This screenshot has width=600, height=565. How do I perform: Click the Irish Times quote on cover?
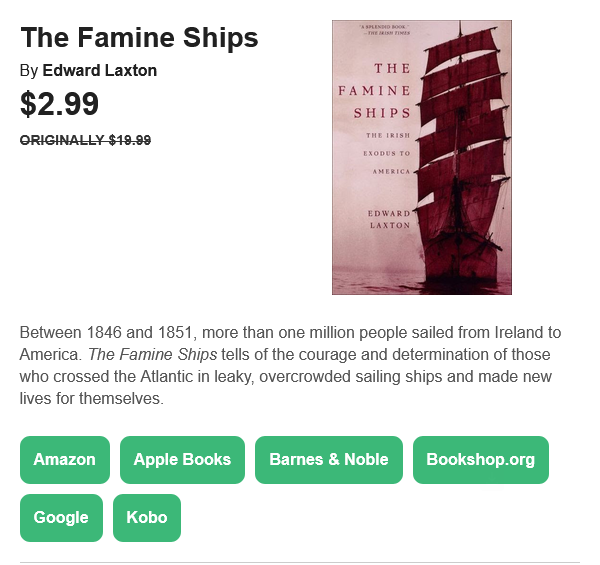[x=384, y=30]
